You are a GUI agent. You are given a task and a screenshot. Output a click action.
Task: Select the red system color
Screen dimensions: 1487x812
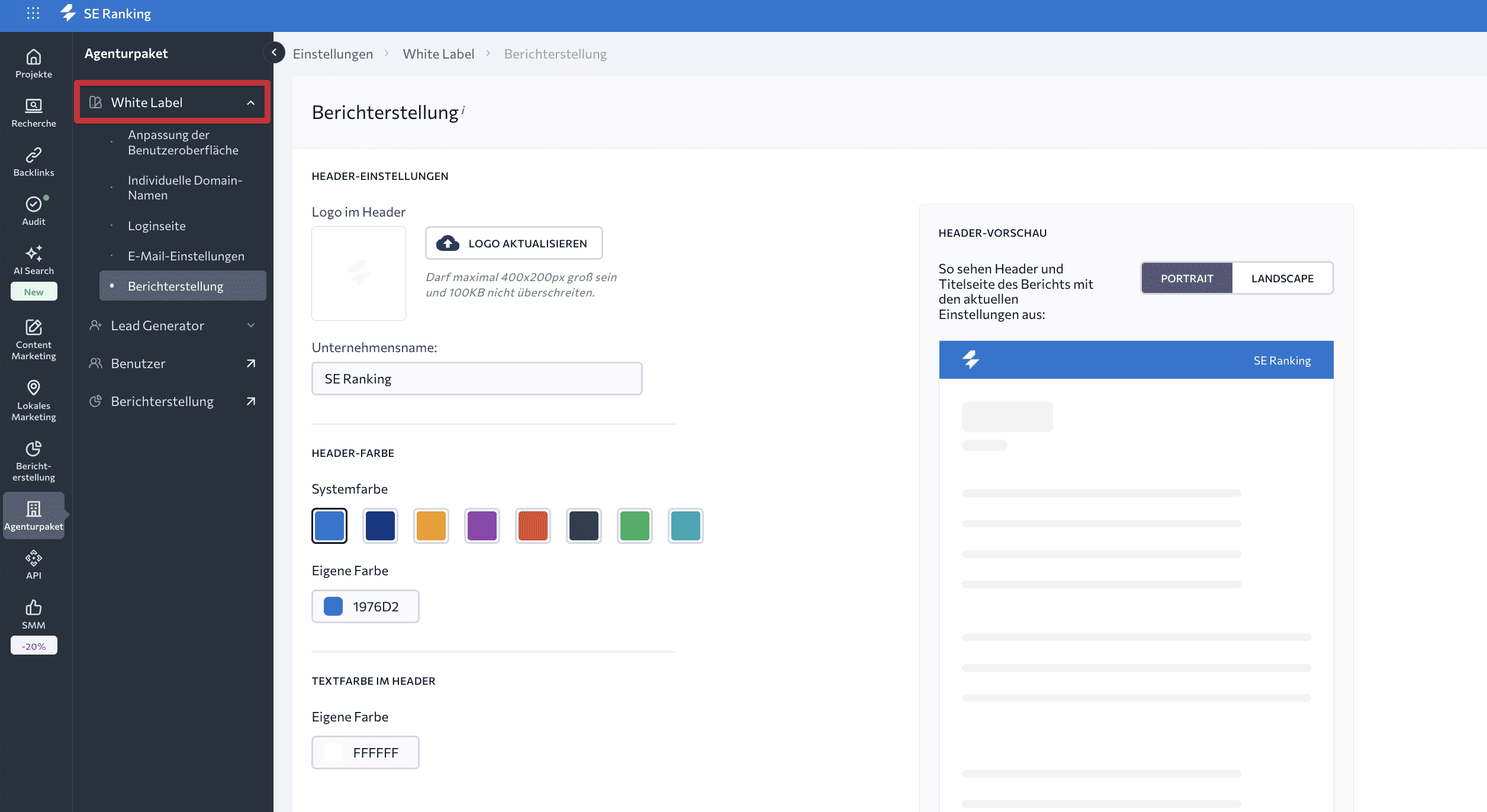click(x=533, y=526)
